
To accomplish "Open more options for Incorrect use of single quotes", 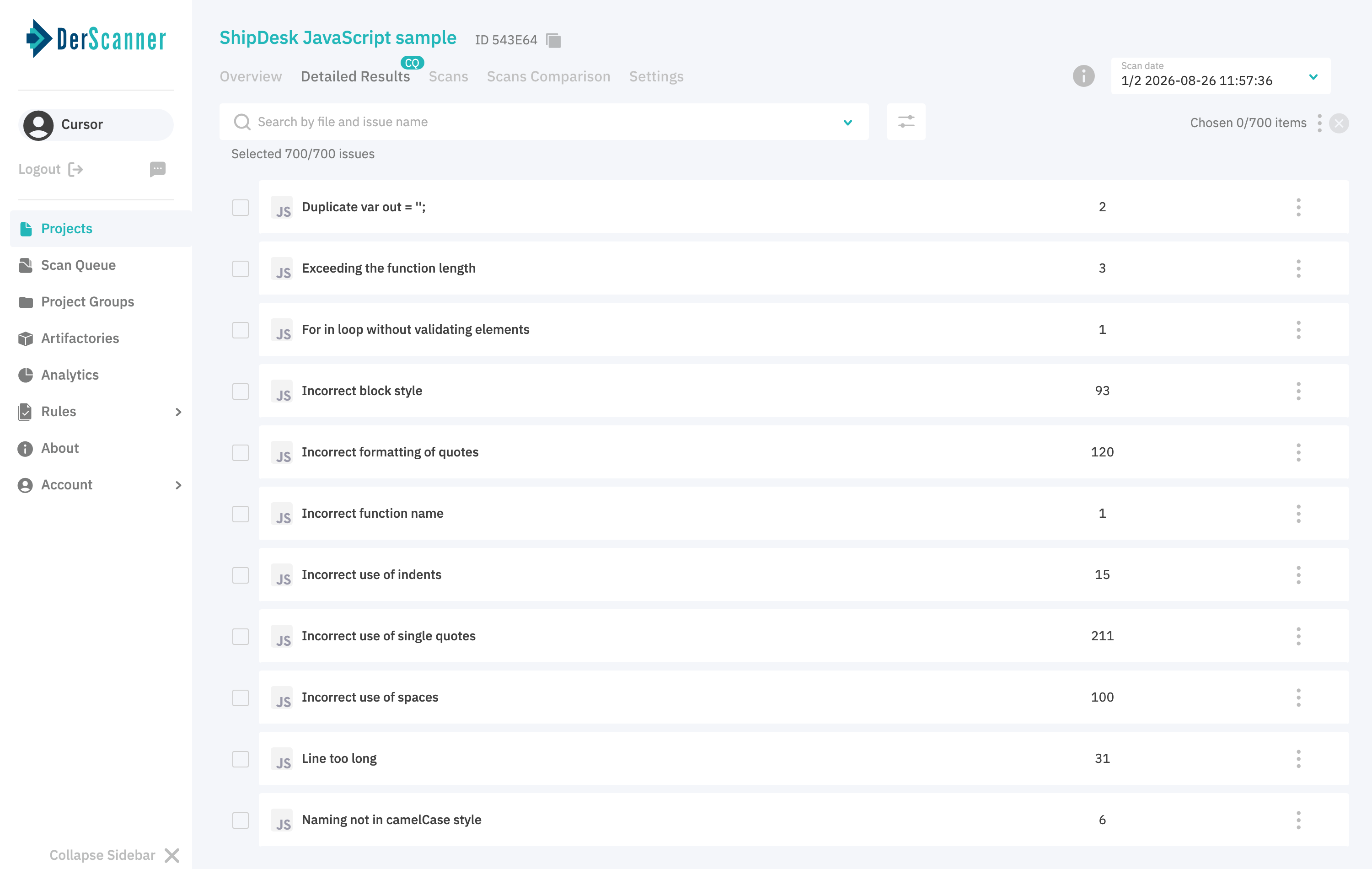I will pyautogui.click(x=1298, y=636).
